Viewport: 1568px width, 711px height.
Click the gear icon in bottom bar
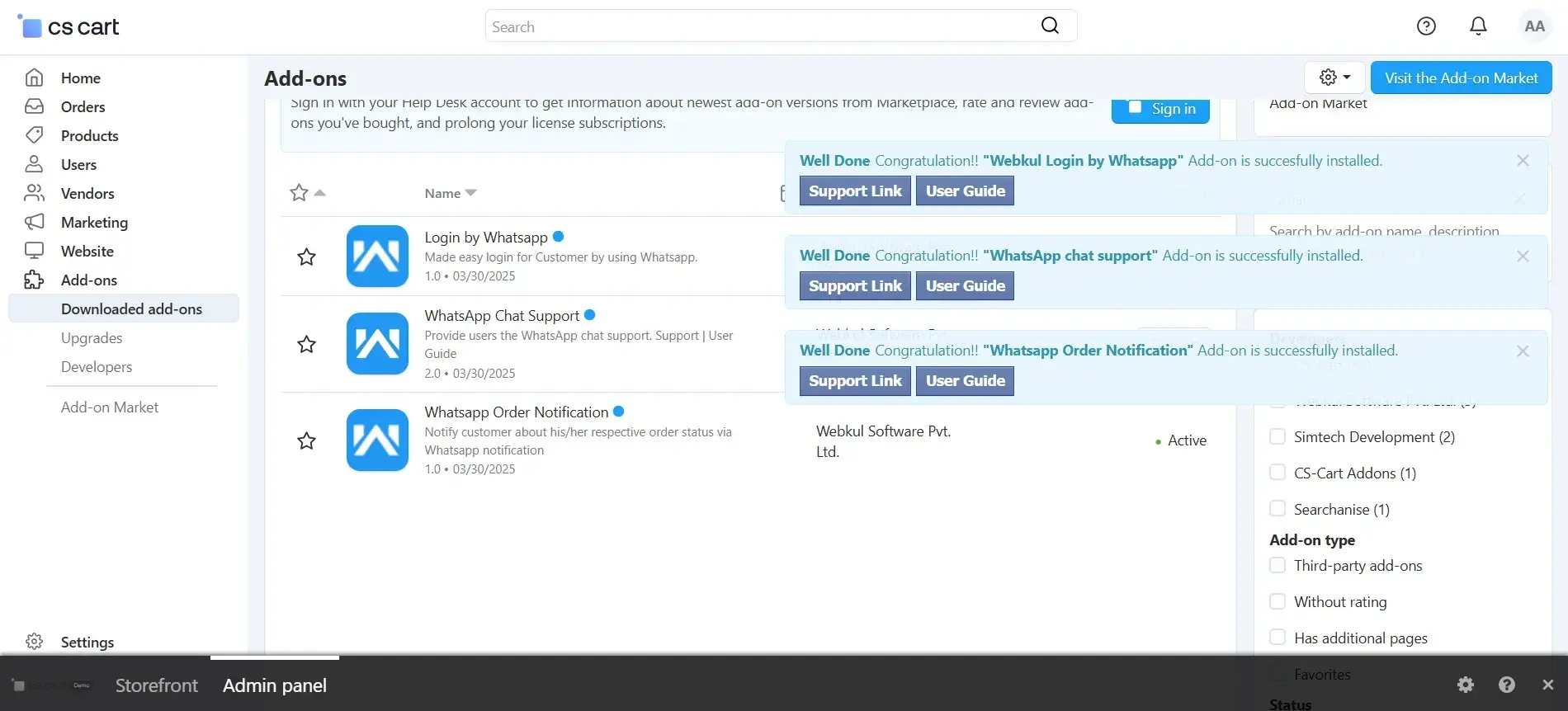[1466, 685]
